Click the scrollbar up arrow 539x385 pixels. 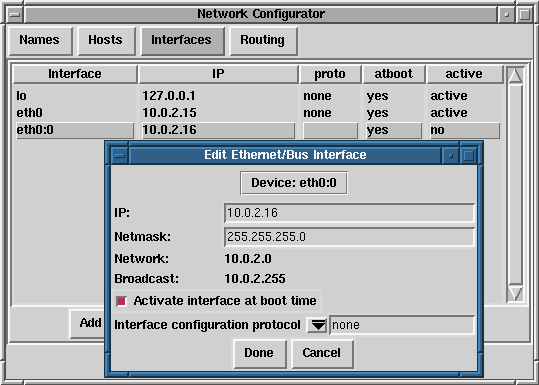[x=515, y=75]
